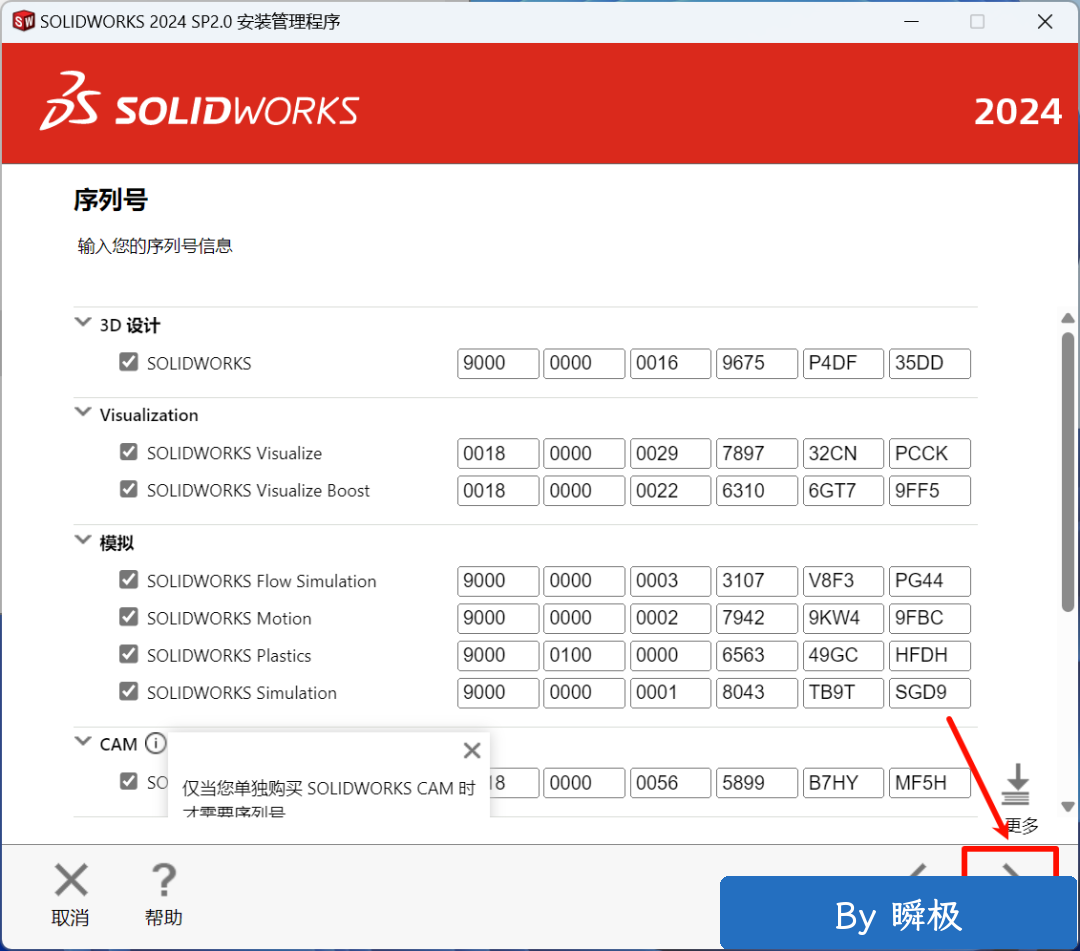The image size is (1080, 951).
Task: Click the first SOLIDWORKS serial number field
Action: click(x=498, y=363)
